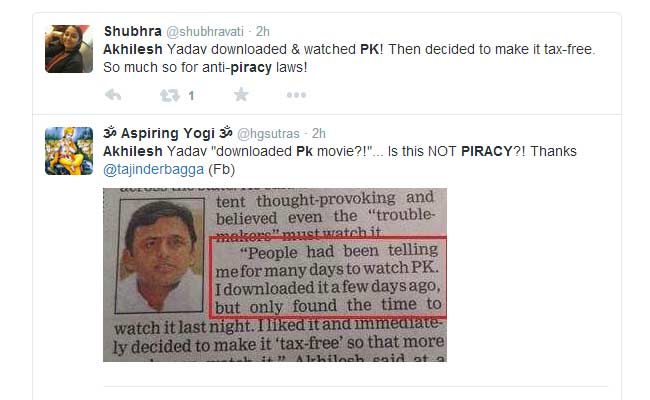Open the more options ellipsis on Shubhra's tweet
Screen dimensions: 650x400
[296, 95]
